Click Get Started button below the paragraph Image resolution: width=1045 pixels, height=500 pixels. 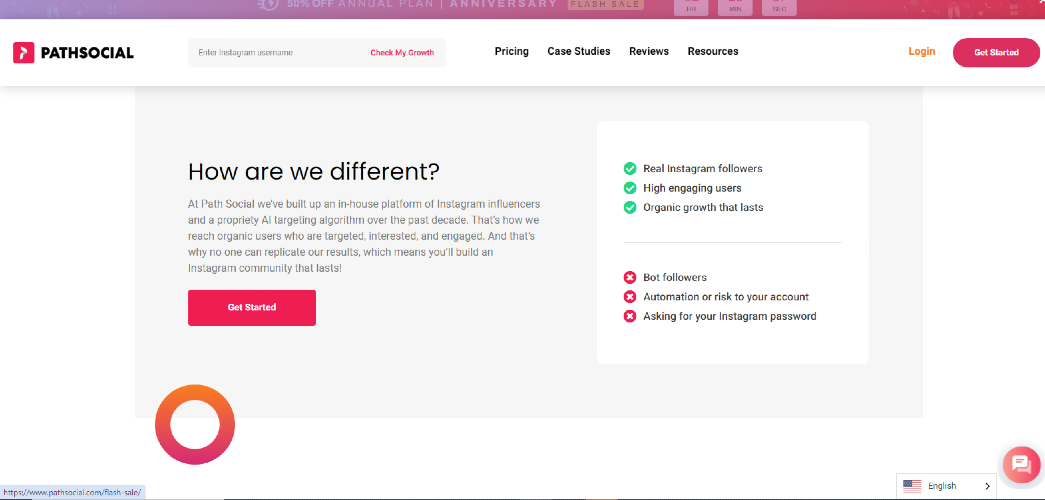pos(252,307)
